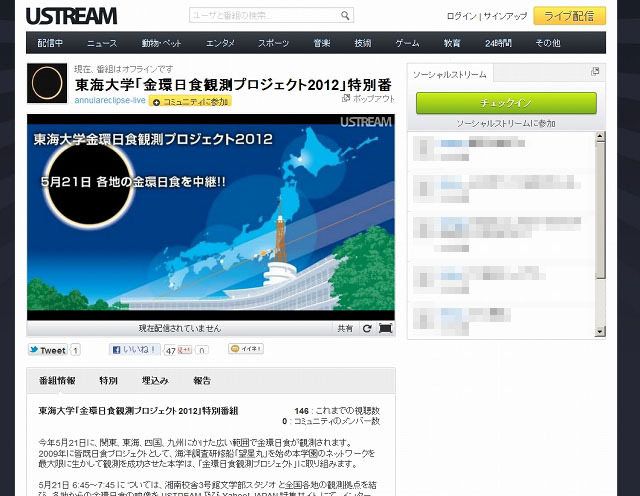640x496 pixels.
Task: Click the Google +1 button
Action: 184,350
